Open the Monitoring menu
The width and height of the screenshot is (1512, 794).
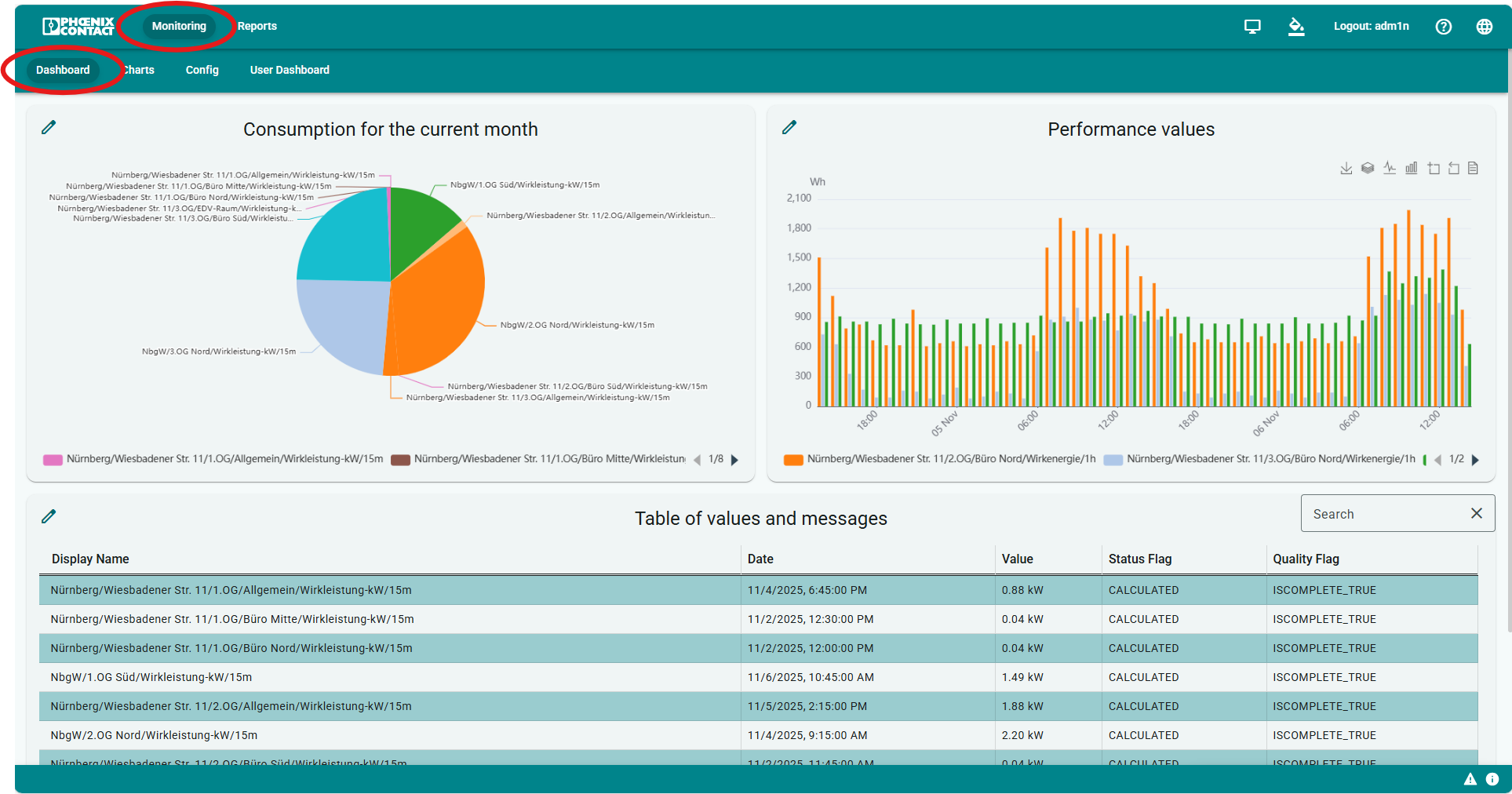coord(179,26)
